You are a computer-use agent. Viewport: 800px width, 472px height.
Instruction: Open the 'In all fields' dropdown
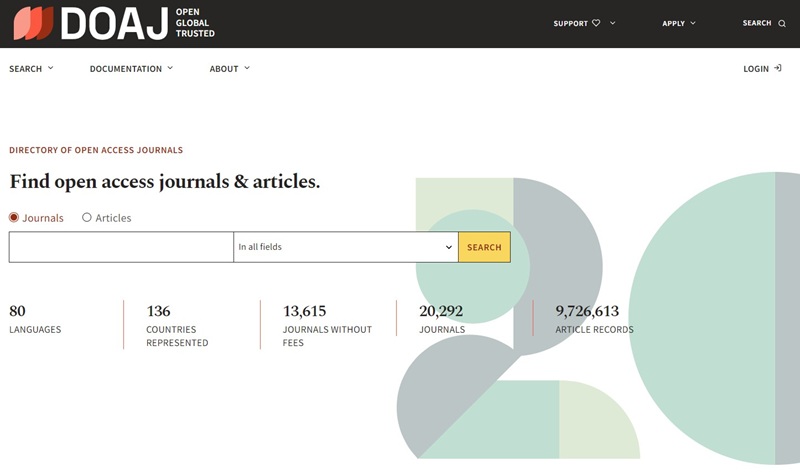tap(346, 247)
